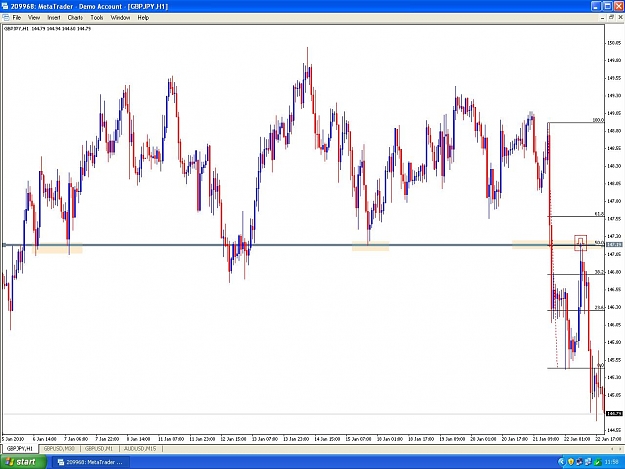
Task: Click the yellow shield tray icon
Action: (x=571, y=462)
